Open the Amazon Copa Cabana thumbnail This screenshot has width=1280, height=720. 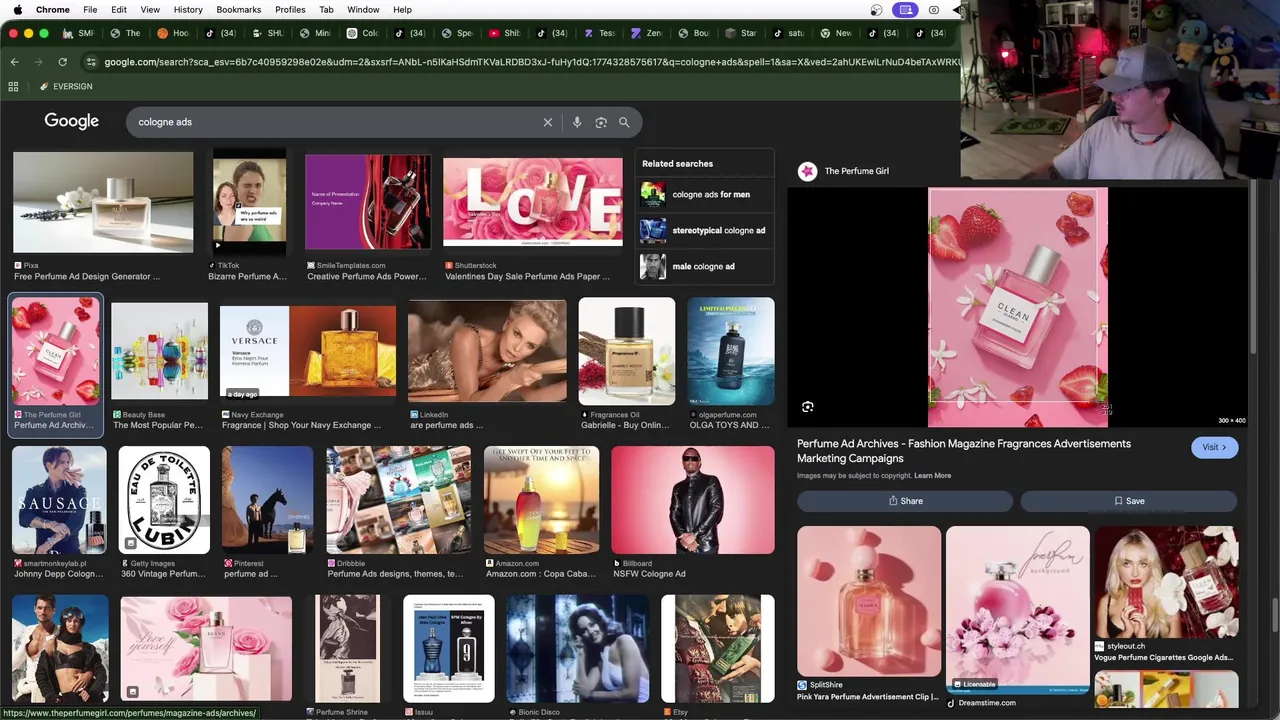[x=542, y=500]
